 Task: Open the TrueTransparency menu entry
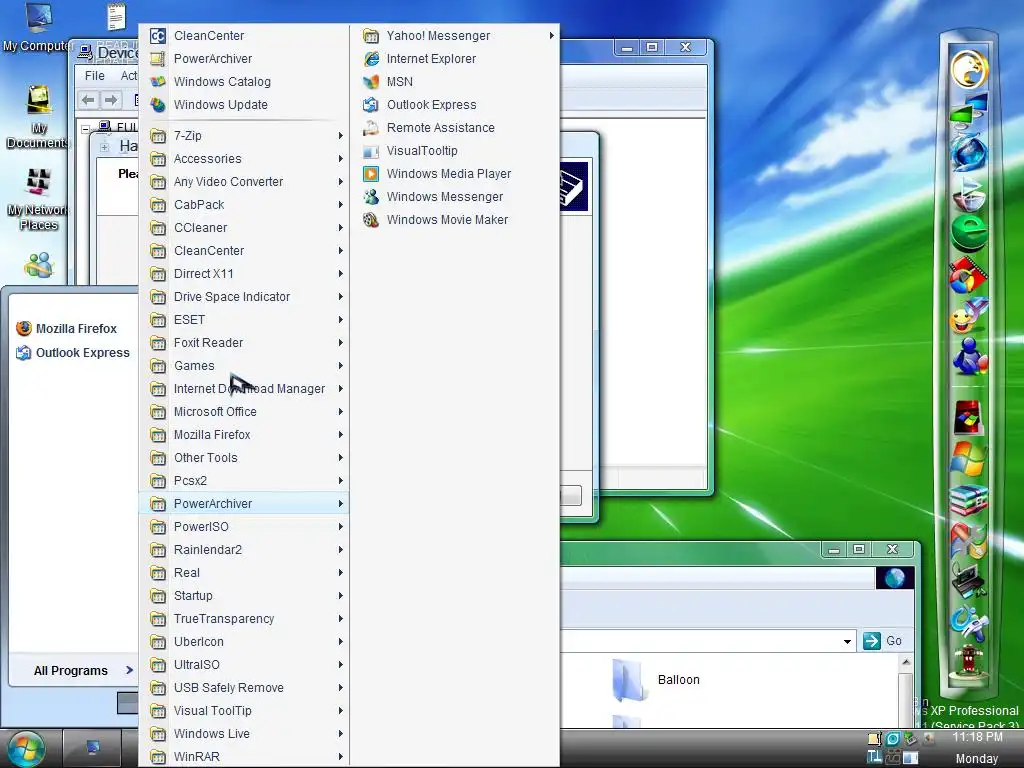(x=244, y=618)
